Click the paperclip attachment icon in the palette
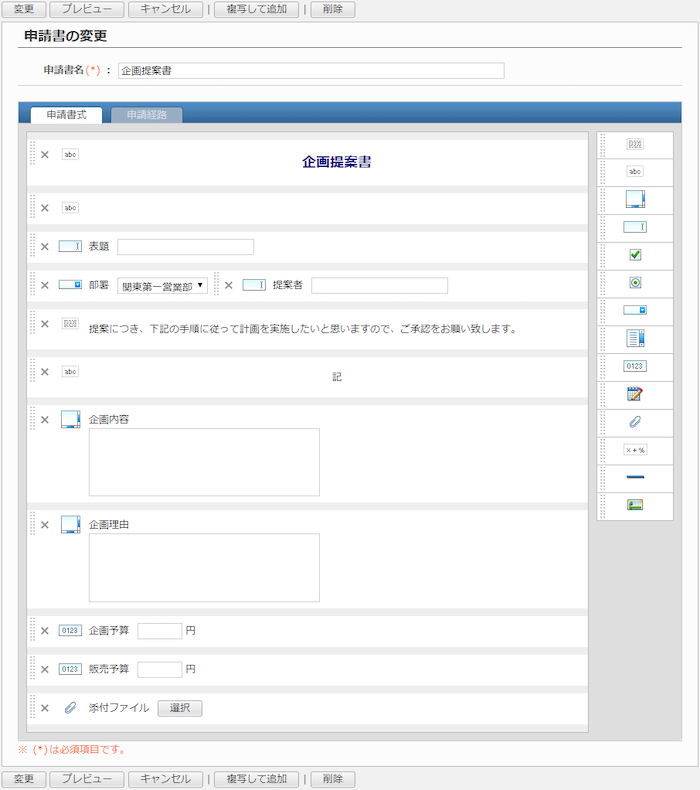 tap(635, 422)
